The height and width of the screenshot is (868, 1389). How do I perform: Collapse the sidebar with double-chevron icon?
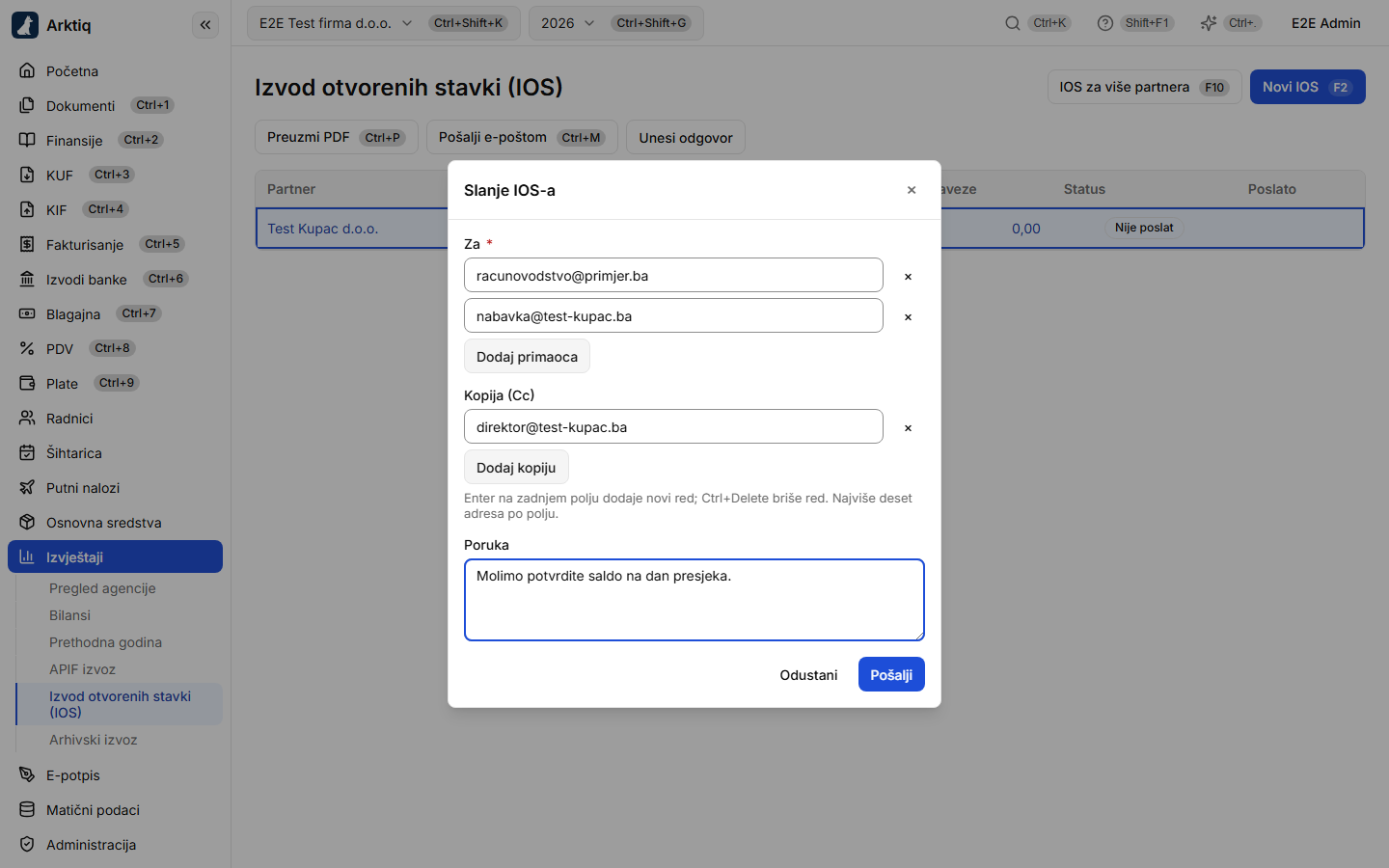coord(205,25)
